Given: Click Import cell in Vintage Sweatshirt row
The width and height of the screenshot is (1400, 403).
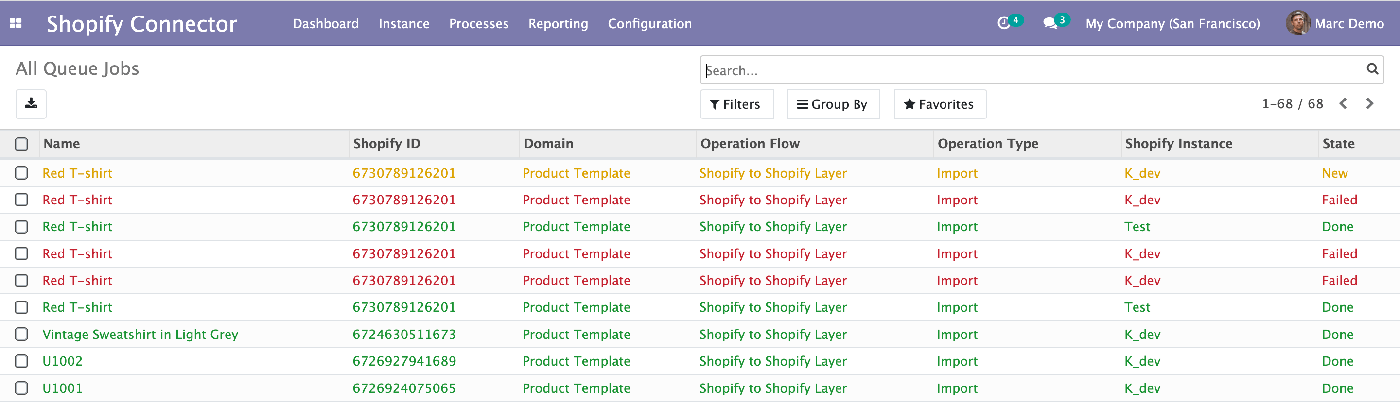Looking at the screenshot, I should (x=957, y=335).
